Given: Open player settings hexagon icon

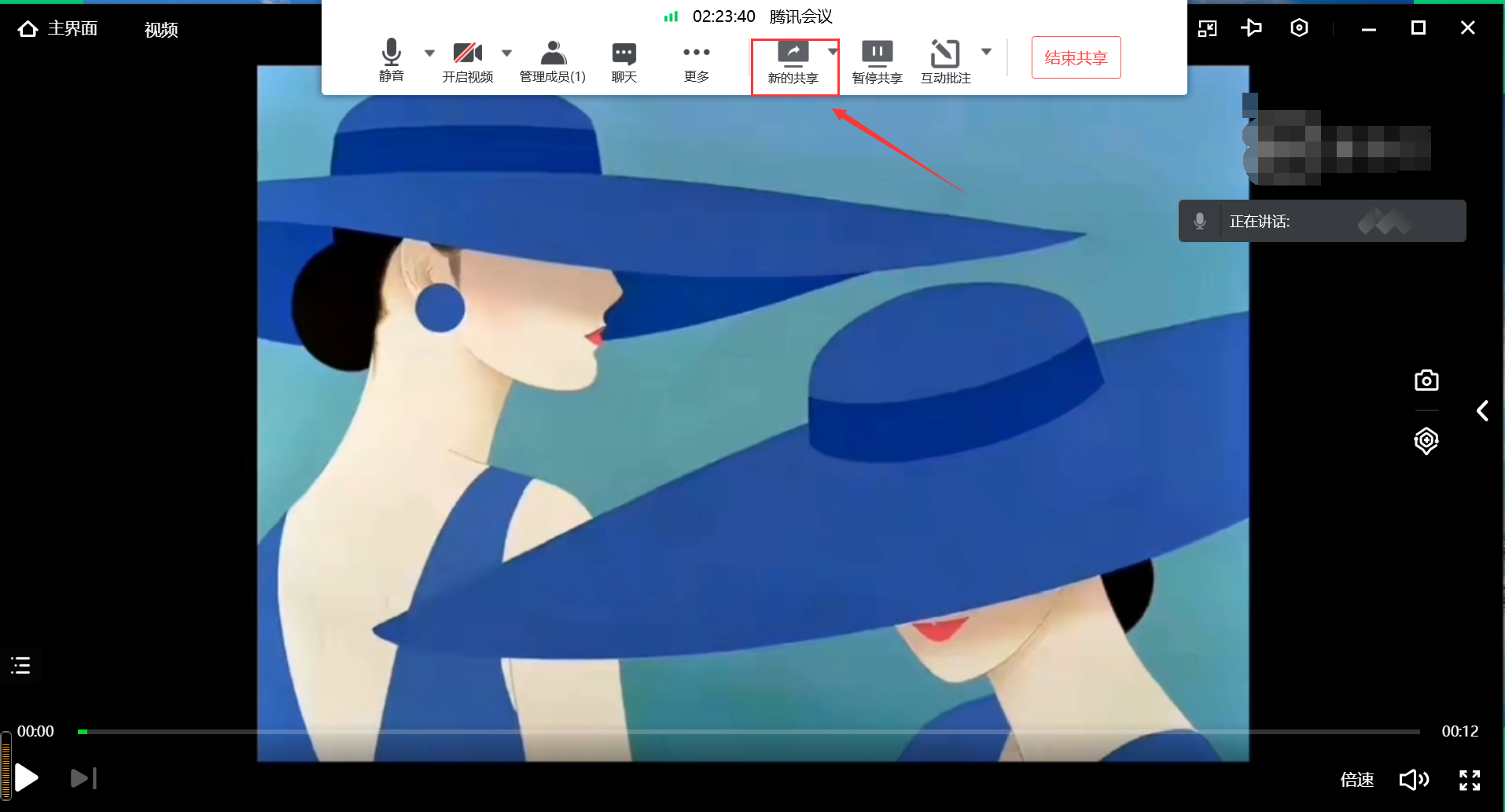Looking at the screenshot, I should point(1299,28).
